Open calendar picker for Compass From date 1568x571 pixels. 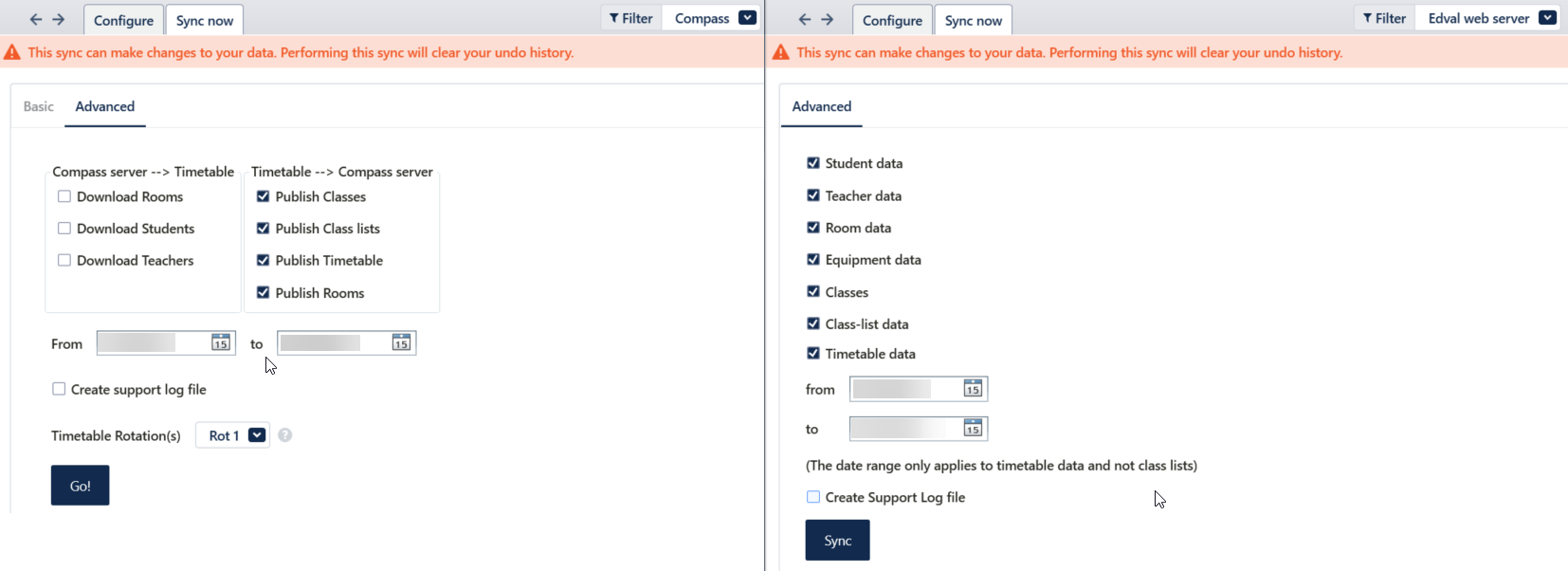click(221, 342)
